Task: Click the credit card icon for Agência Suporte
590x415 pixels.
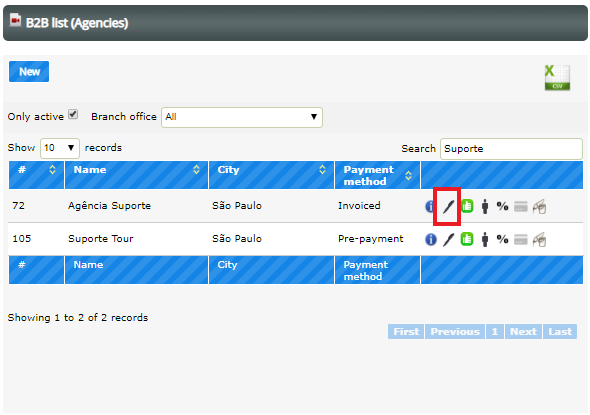Action: (x=521, y=207)
